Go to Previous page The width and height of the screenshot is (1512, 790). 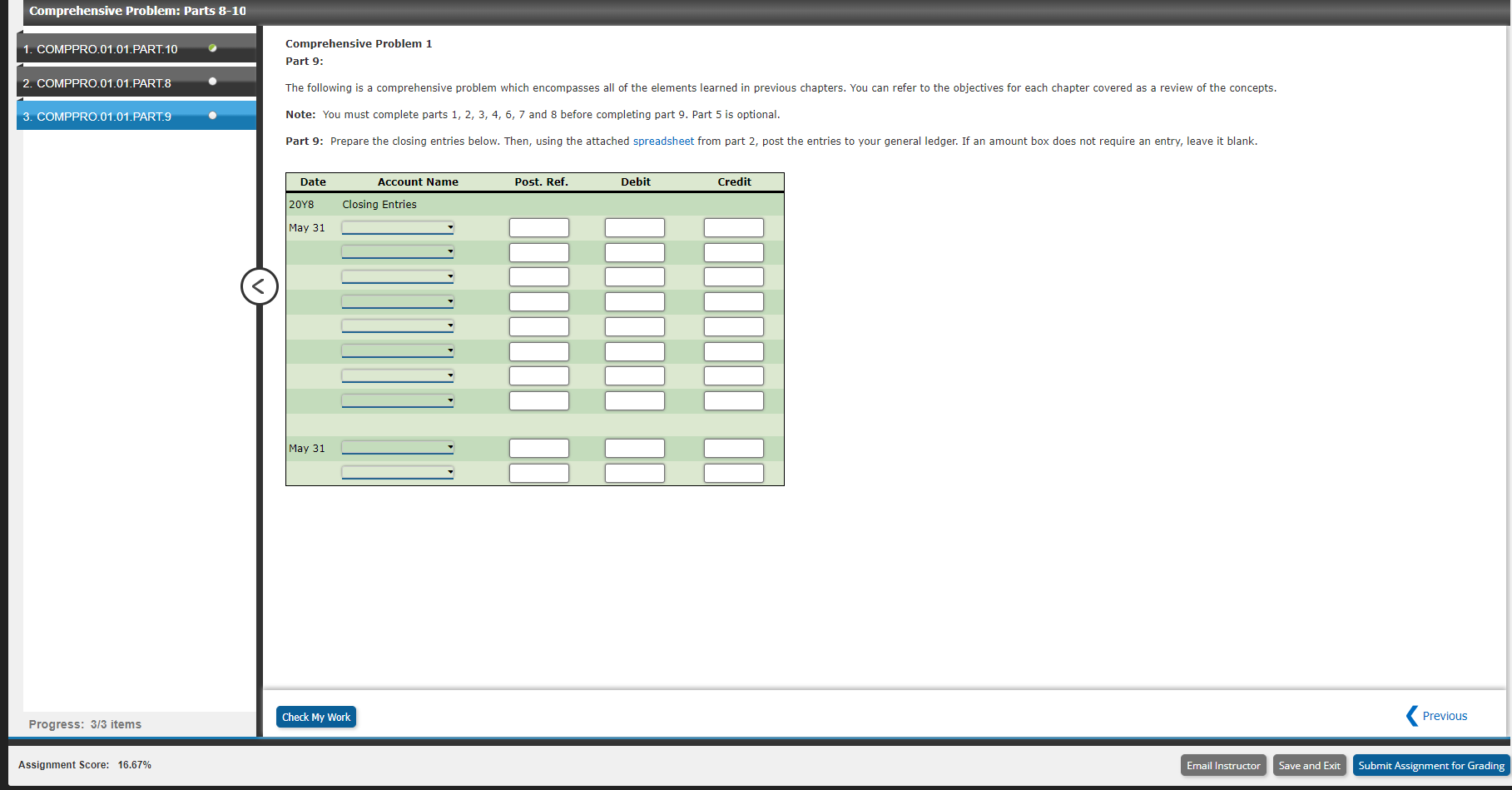click(1445, 716)
